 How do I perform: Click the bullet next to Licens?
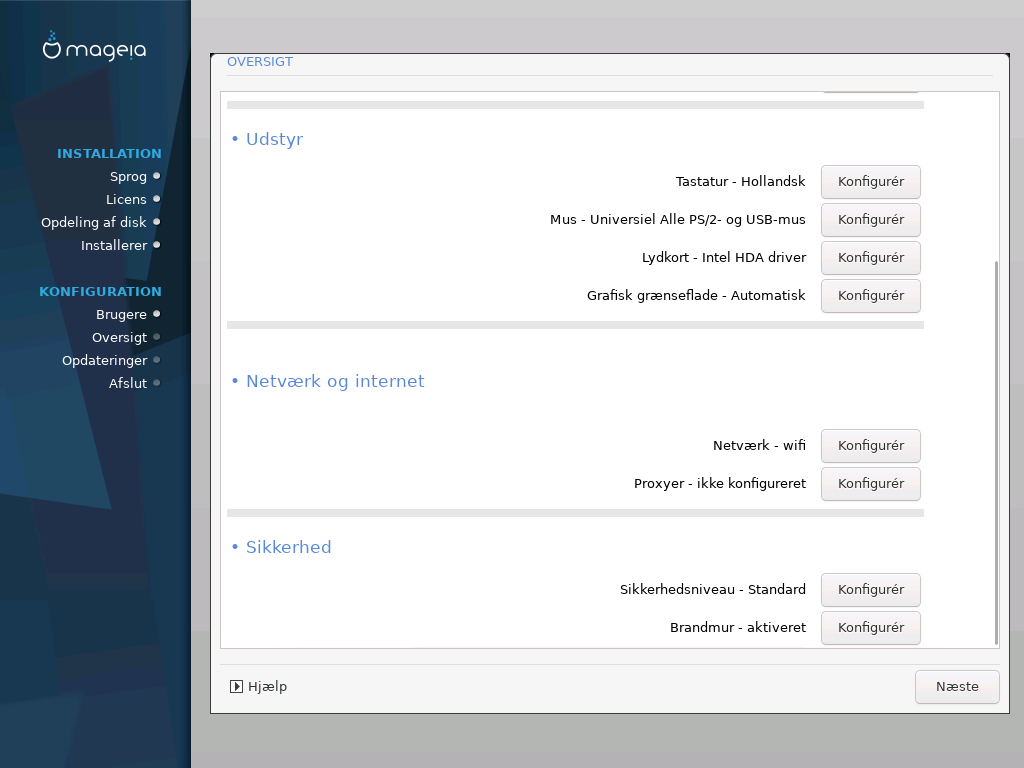[x=157, y=199]
